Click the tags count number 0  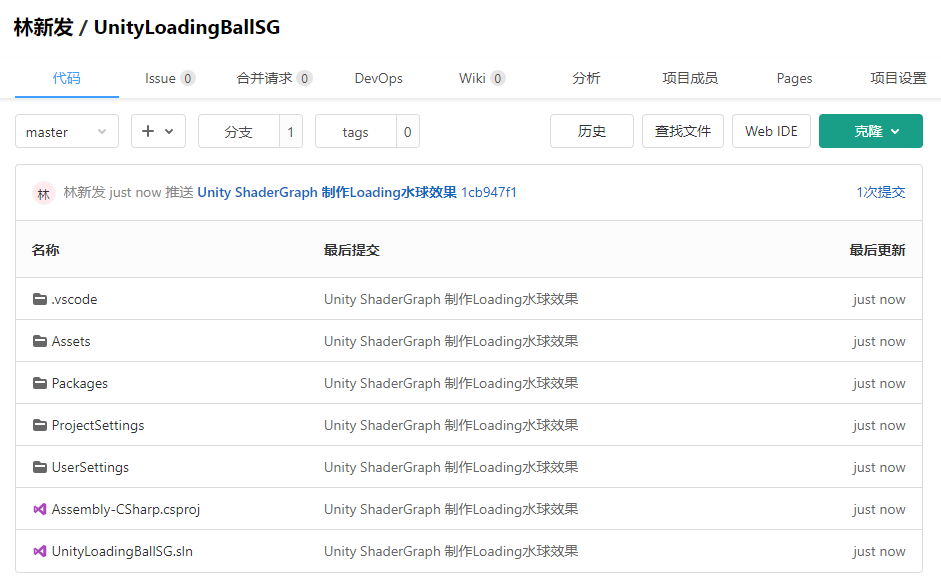pyautogui.click(x=407, y=131)
